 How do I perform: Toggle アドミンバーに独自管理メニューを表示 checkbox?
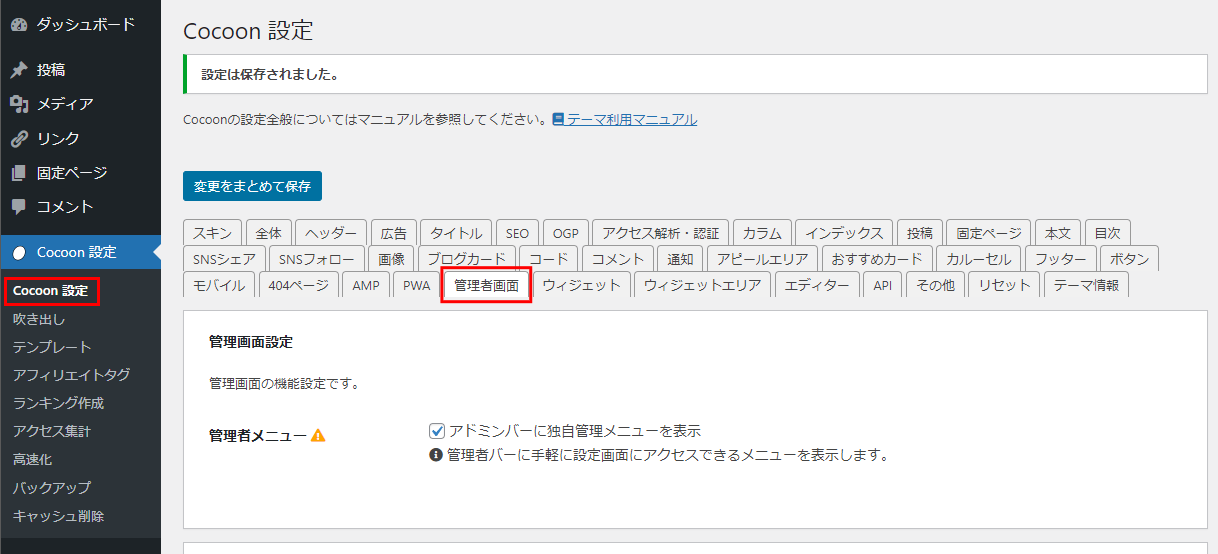pos(436,432)
